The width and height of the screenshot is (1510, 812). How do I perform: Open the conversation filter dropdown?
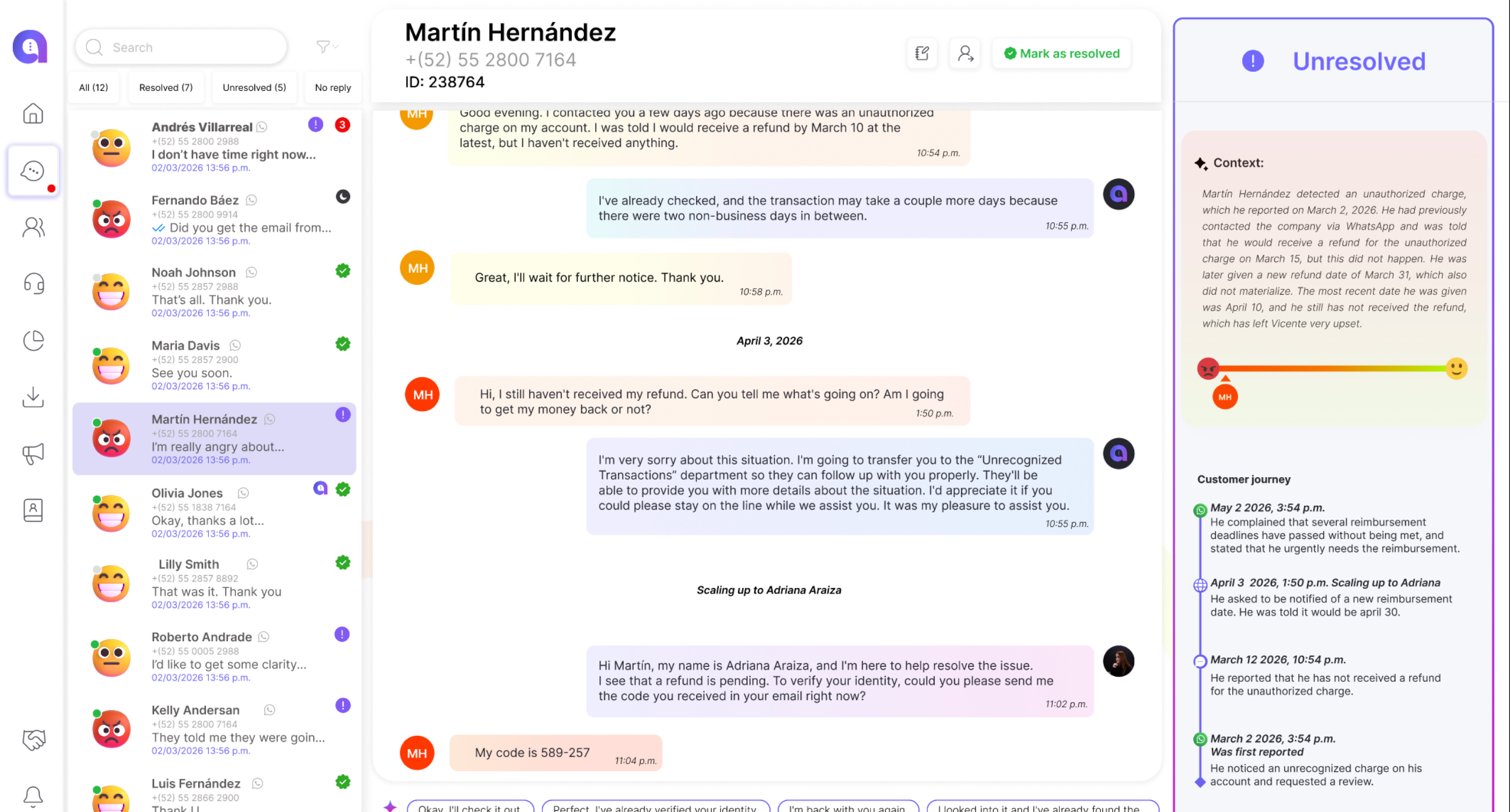327,47
